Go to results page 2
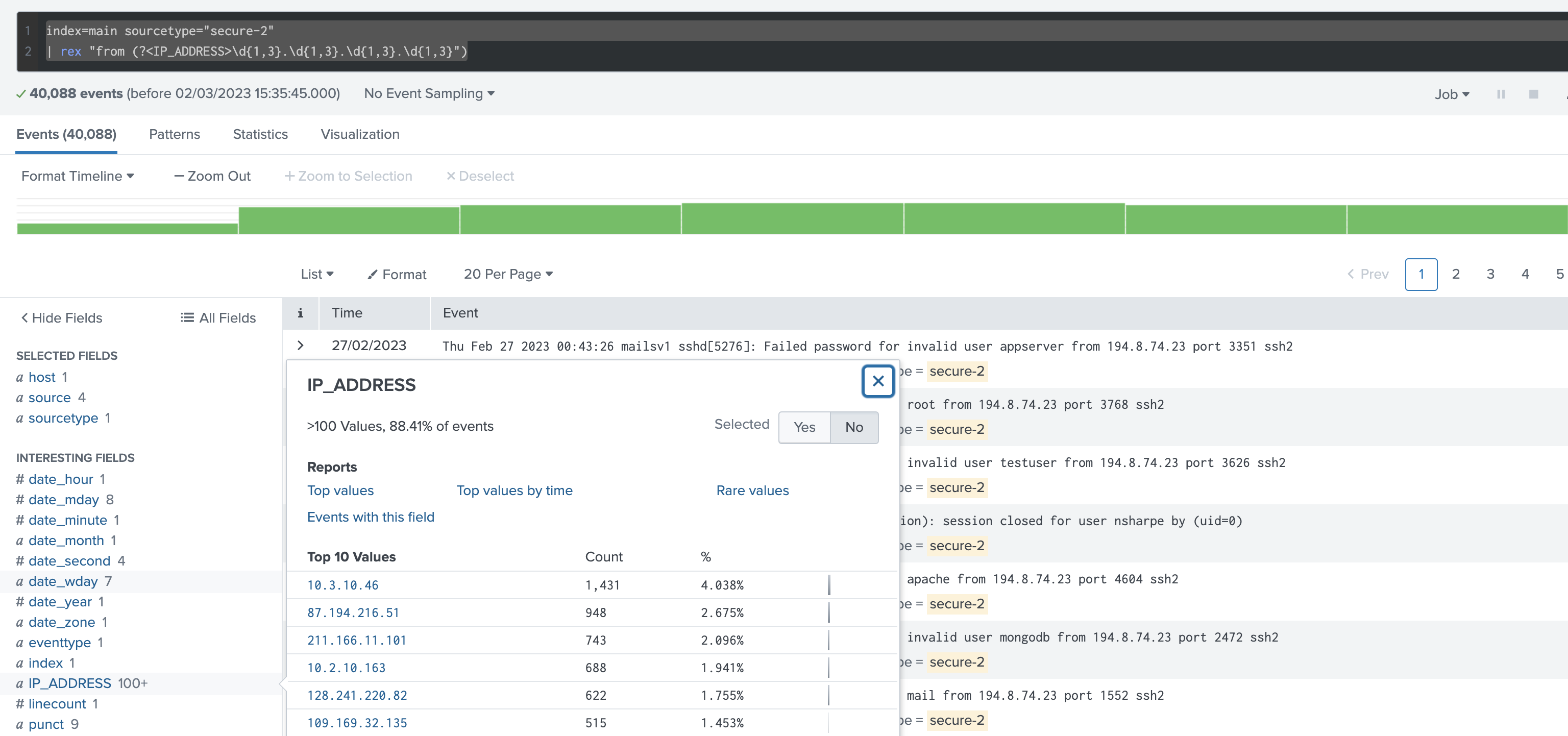The image size is (1568, 736). pyautogui.click(x=1456, y=274)
